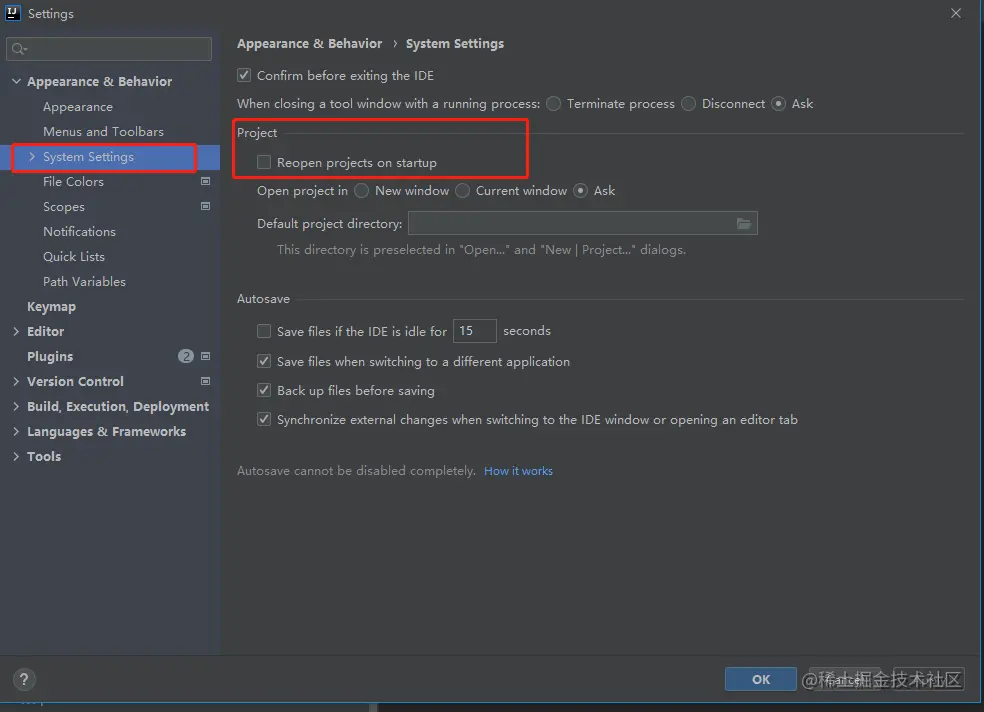Toggle Save files when switching application
Viewport: 984px width, 712px height.
tap(264, 361)
